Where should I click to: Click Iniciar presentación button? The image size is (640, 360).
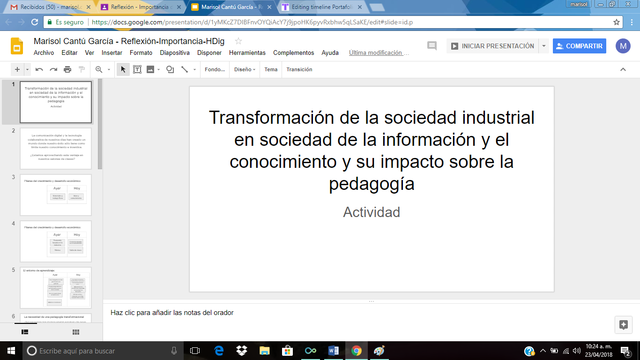pos(493,46)
